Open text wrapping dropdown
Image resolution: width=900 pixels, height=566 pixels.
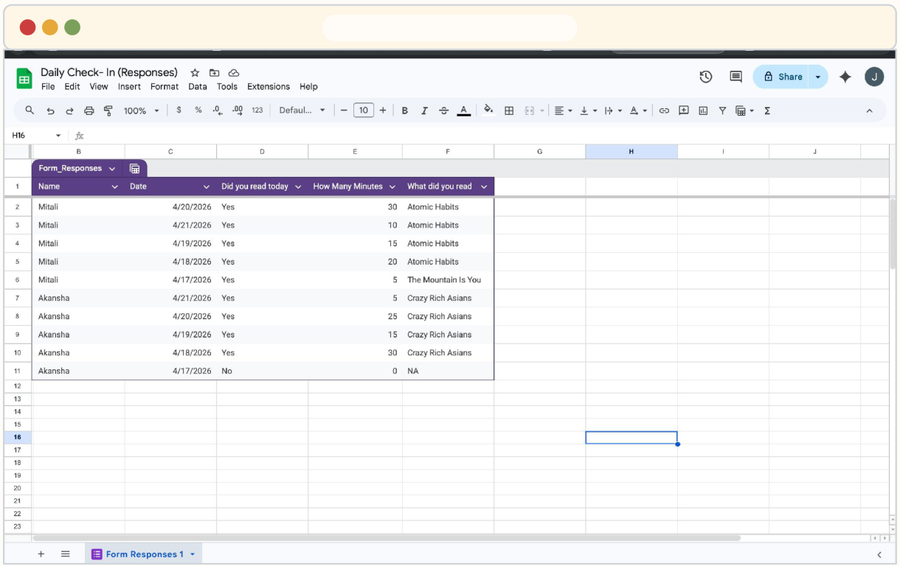613,111
